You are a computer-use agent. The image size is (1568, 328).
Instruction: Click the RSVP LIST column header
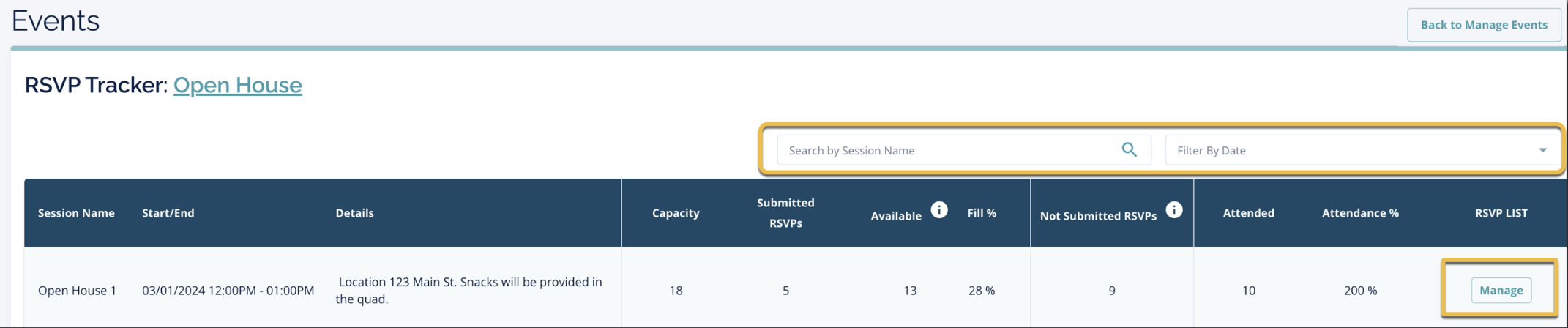coord(1501,213)
